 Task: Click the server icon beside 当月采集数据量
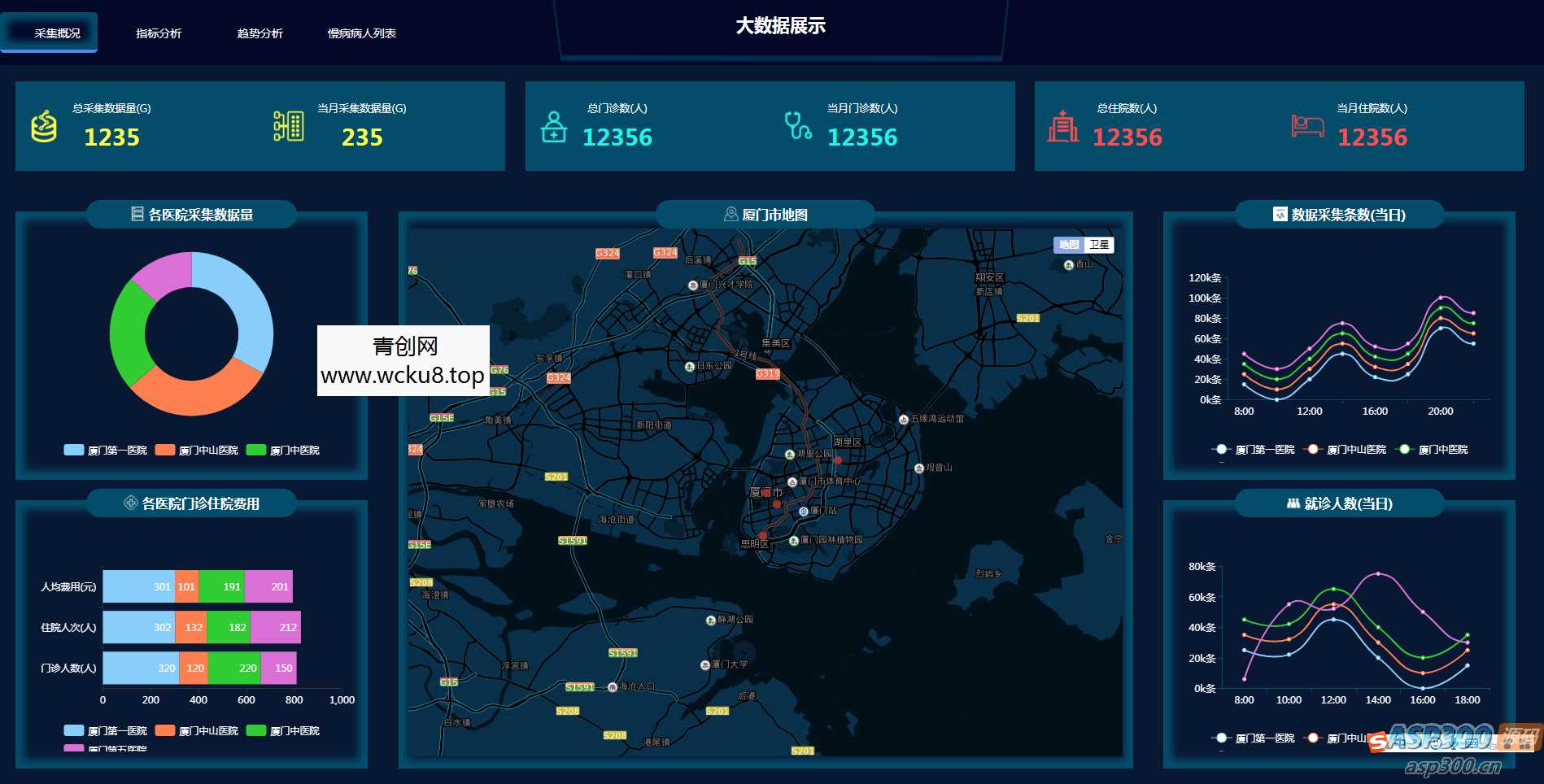point(289,126)
